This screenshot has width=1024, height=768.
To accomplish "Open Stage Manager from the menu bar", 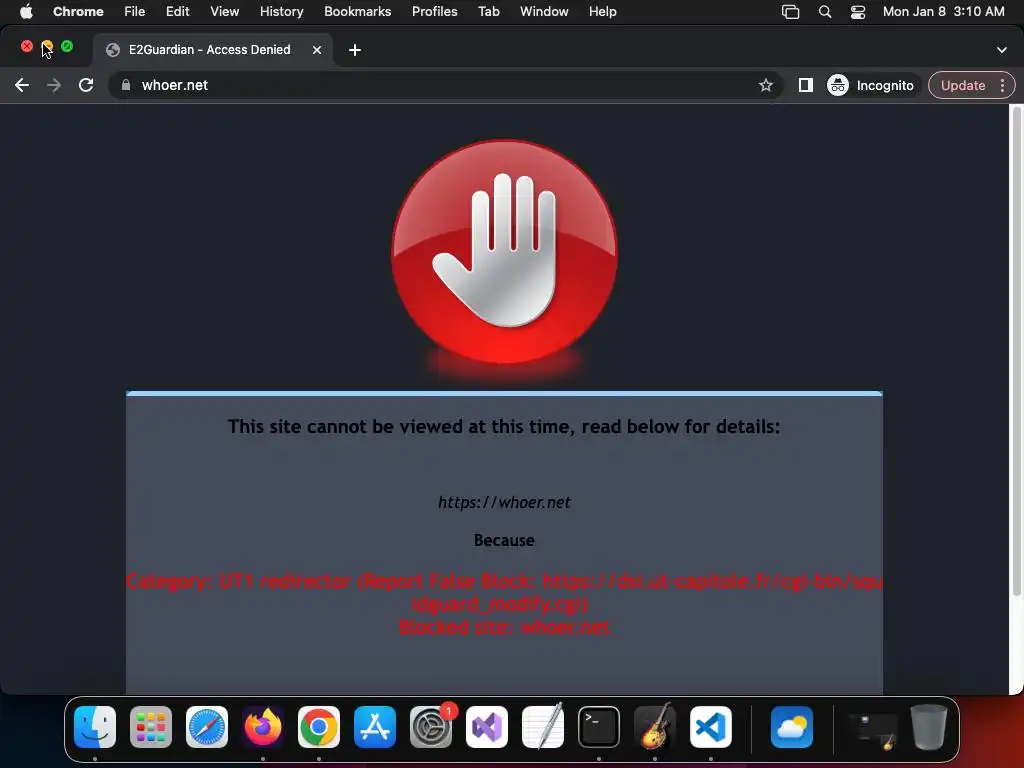I will (790, 12).
